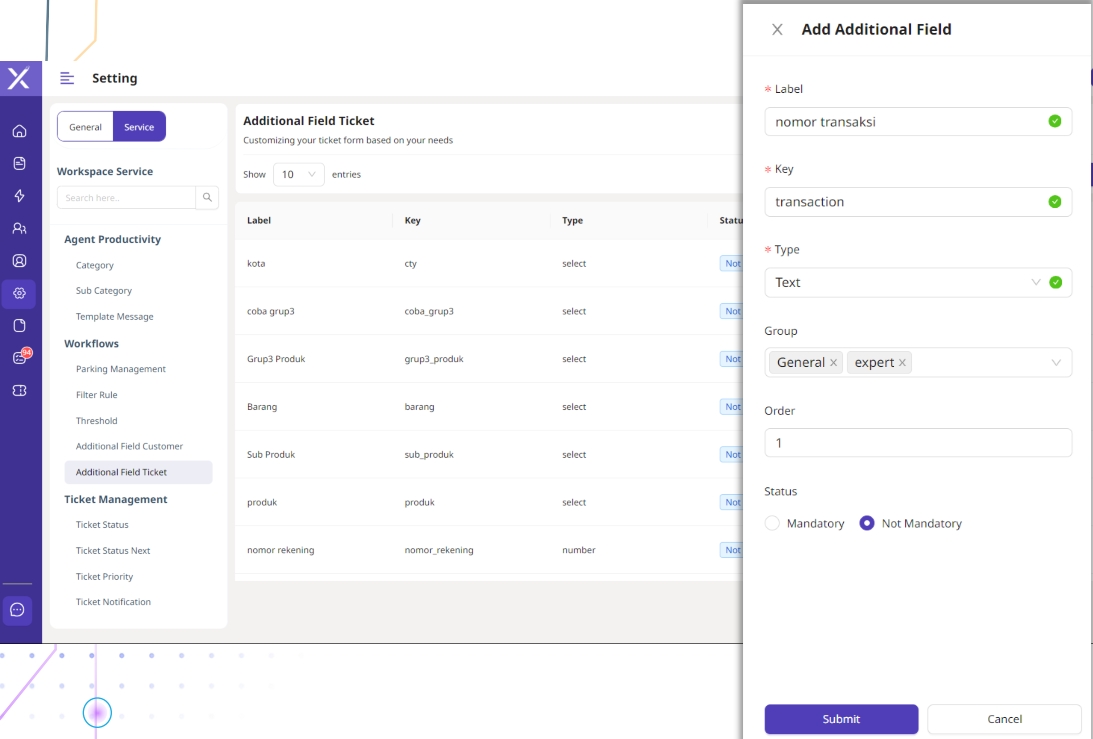
Task: Open the Show entries dropdown set to 10
Action: point(298,174)
